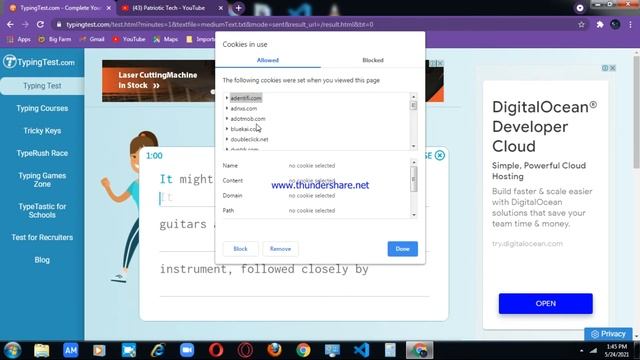The height and width of the screenshot is (360, 640).
Task: Click the Done button
Action: click(402, 249)
